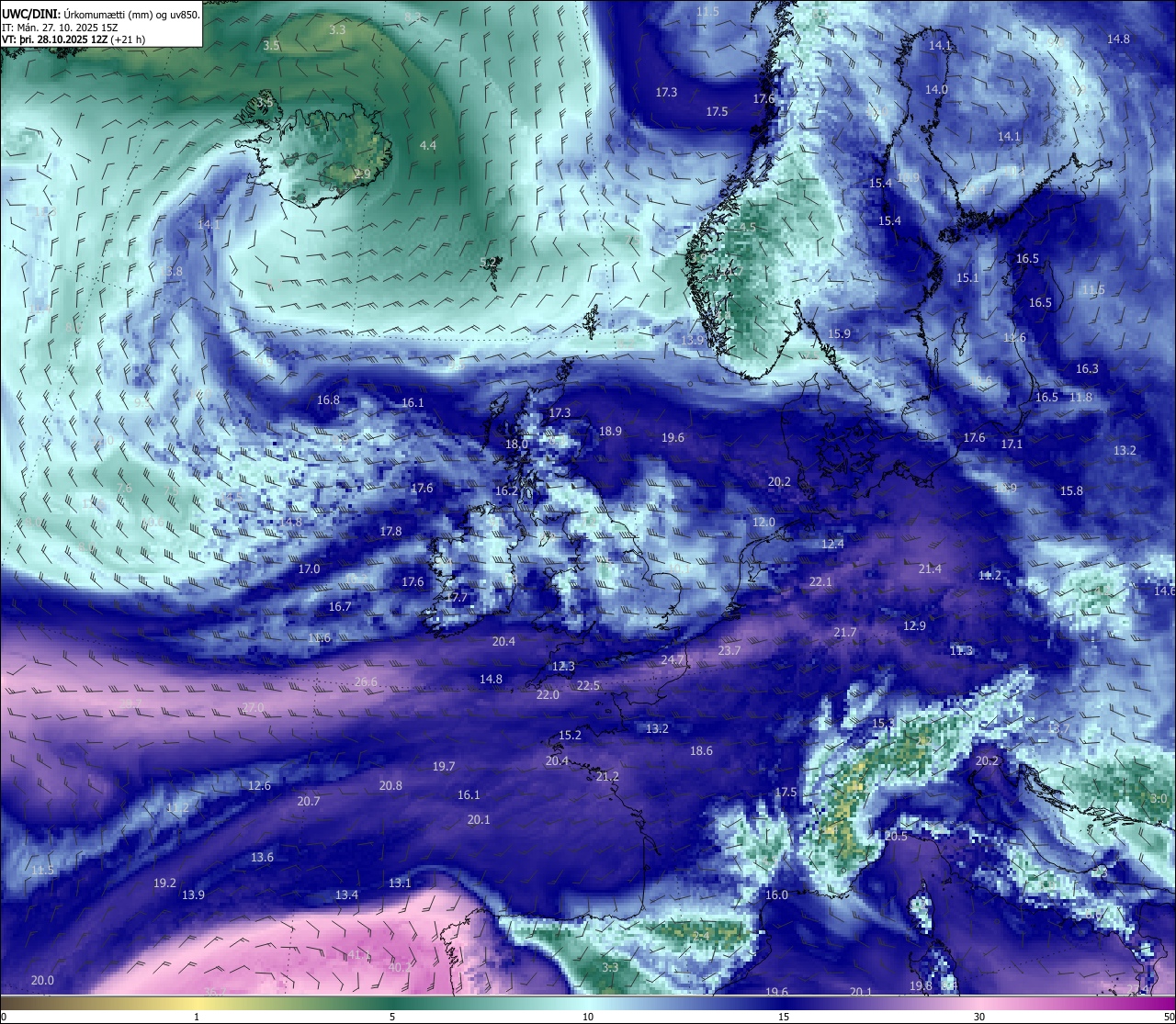Screen dimensions: 1176x1024
Task: Click the "22.5" value on the map
Action: coord(588,685)
